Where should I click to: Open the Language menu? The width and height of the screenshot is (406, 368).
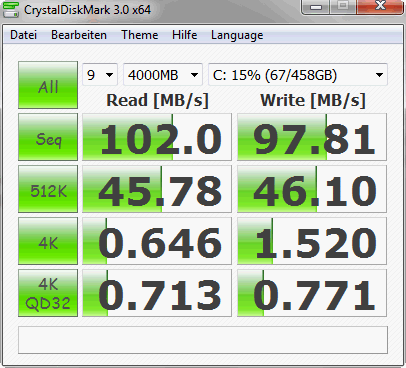[237, 35]
